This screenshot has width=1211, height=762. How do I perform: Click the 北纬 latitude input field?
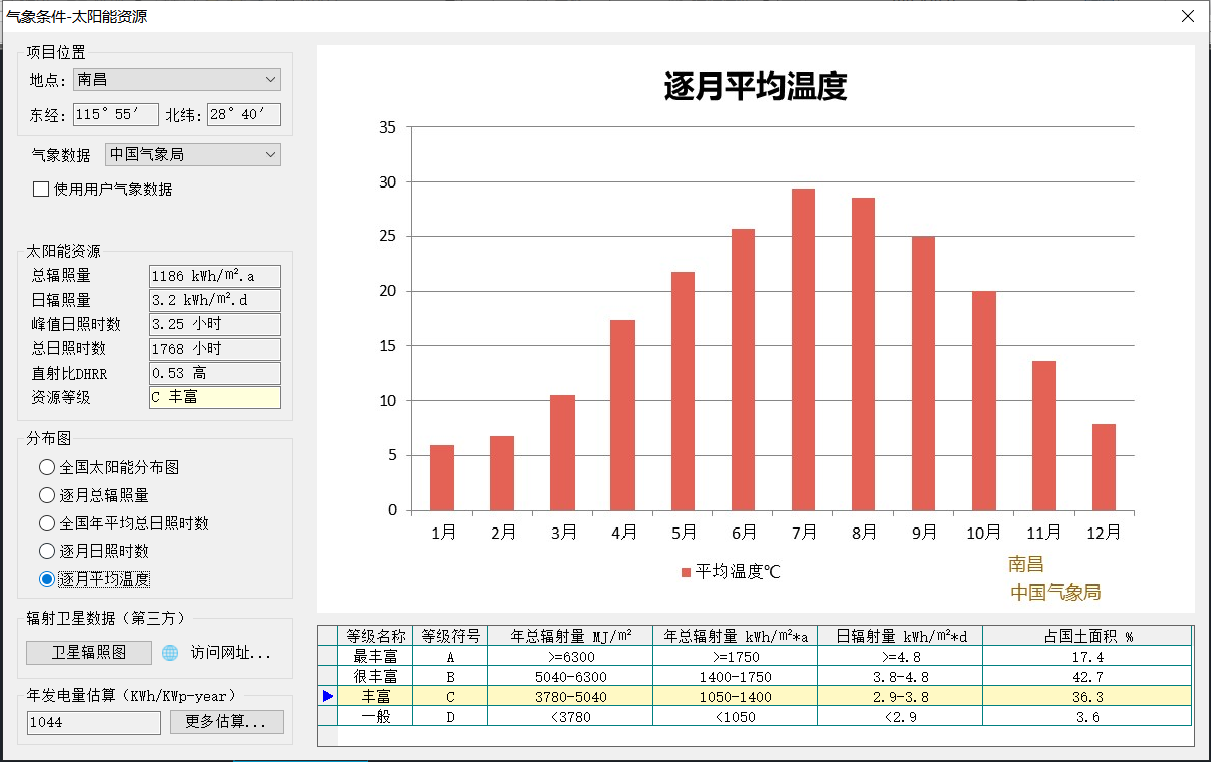click(243, 115)
